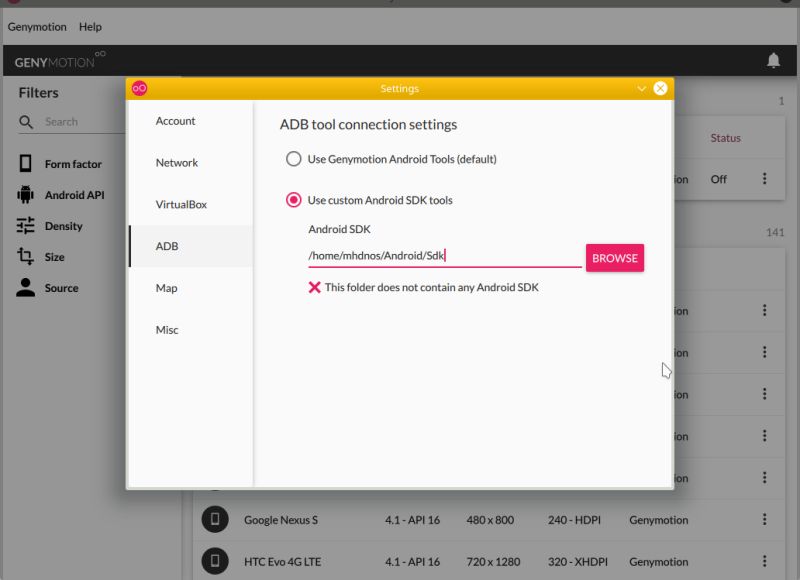Toggle the Off status of the device
Viewport: 800px width, 580px height.
719,179
